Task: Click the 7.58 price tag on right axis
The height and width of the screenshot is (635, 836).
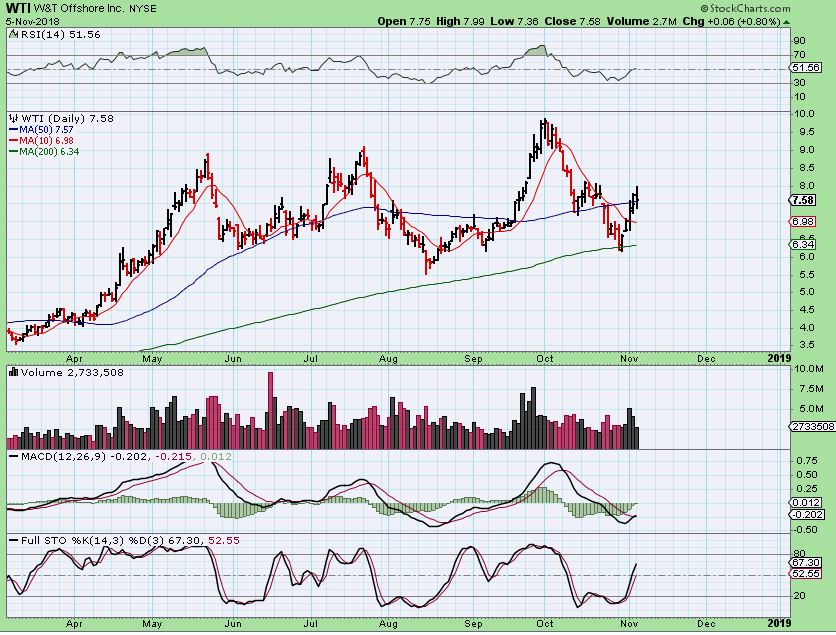Action: (x=803, y=200)
